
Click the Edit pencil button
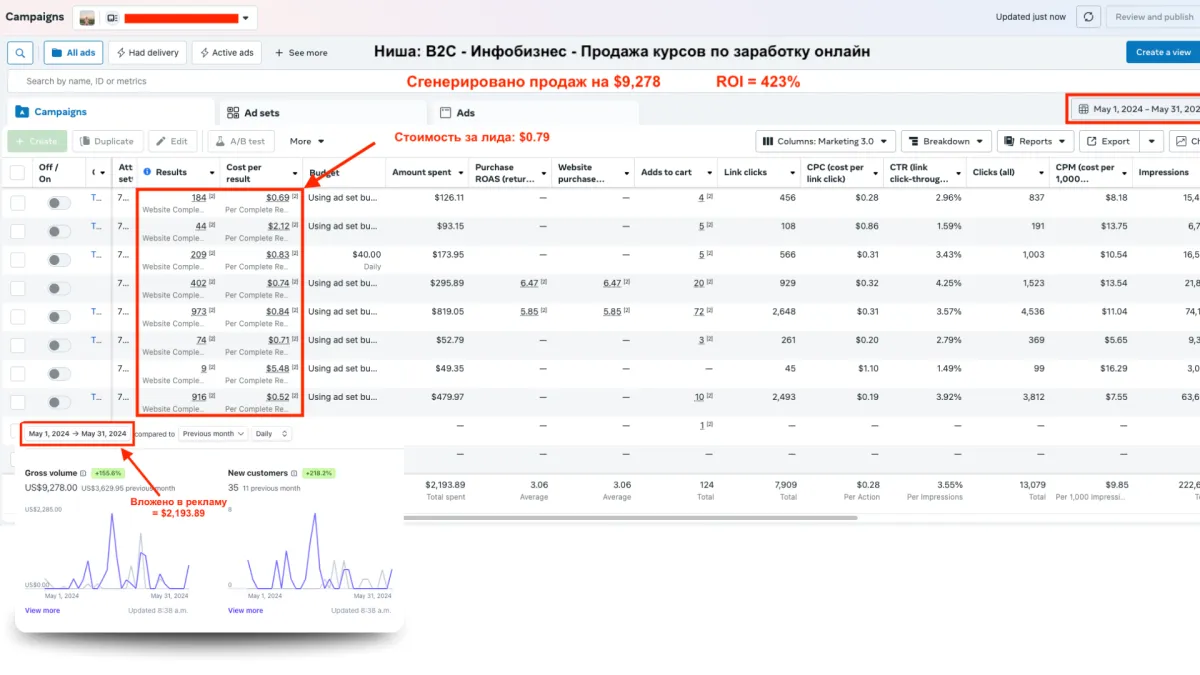click(171, 142)
